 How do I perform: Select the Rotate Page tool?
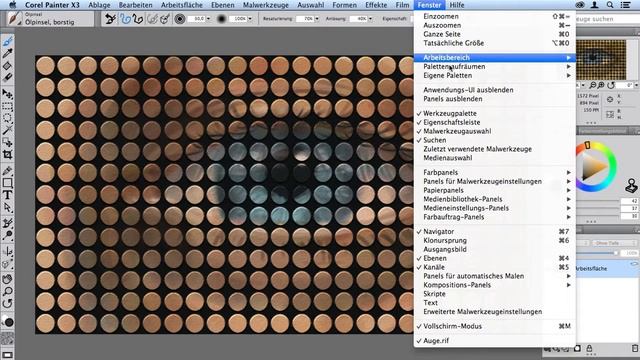pos(7,304)
